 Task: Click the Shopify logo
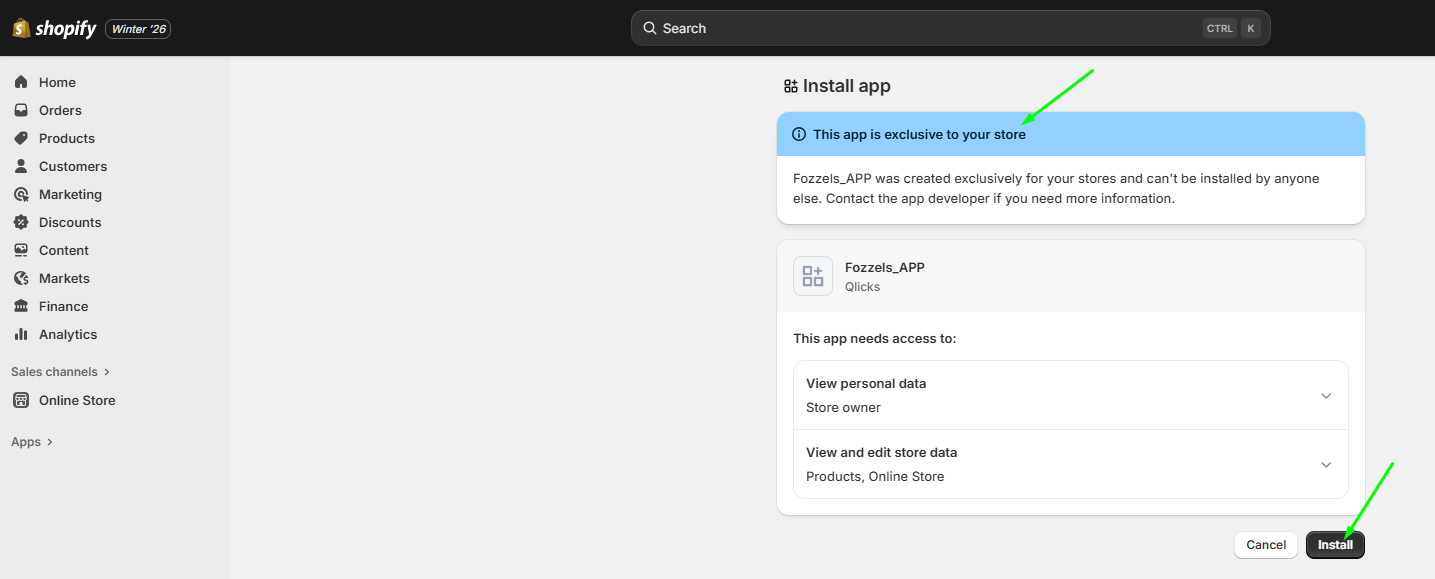coord(54,29)
